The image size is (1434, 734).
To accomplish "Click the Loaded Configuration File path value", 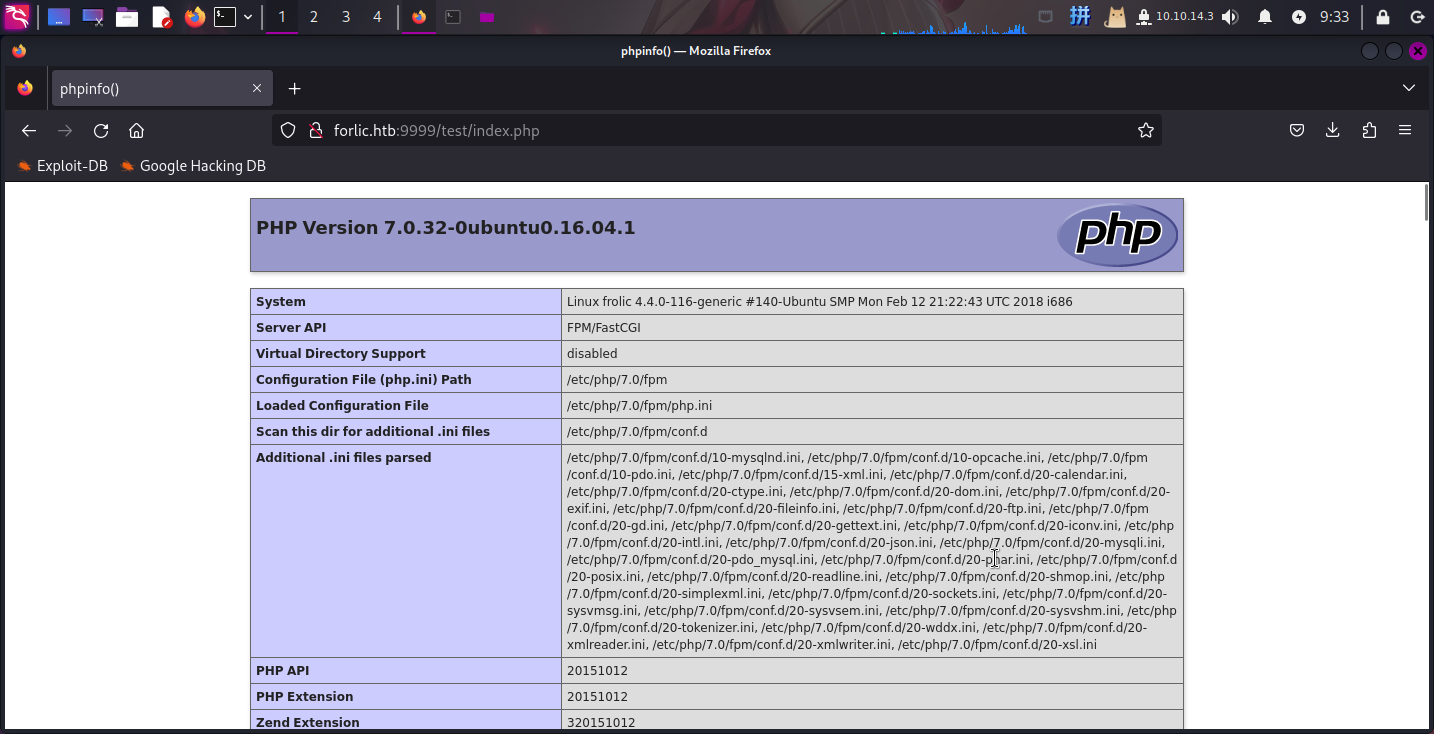I will [639, 406].
